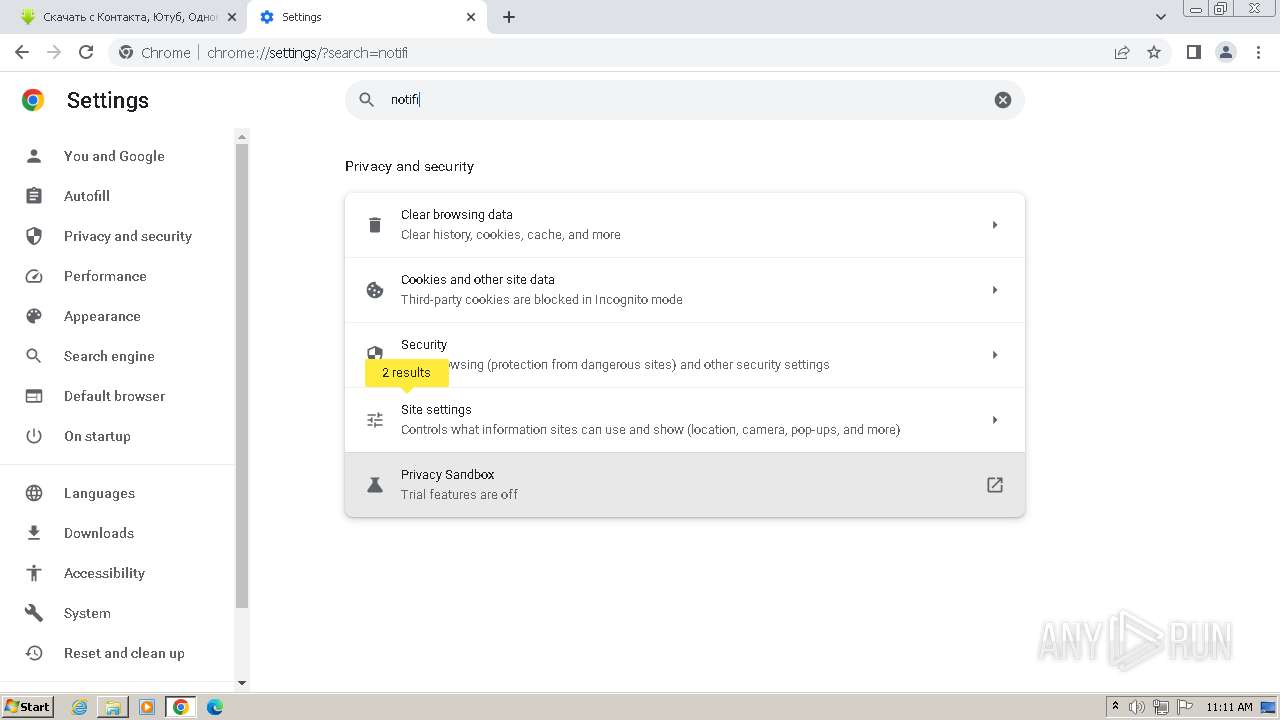This screenshot has height=720, width=1280.
Task: Clear the settings search field
Action: click(1002, 100)
